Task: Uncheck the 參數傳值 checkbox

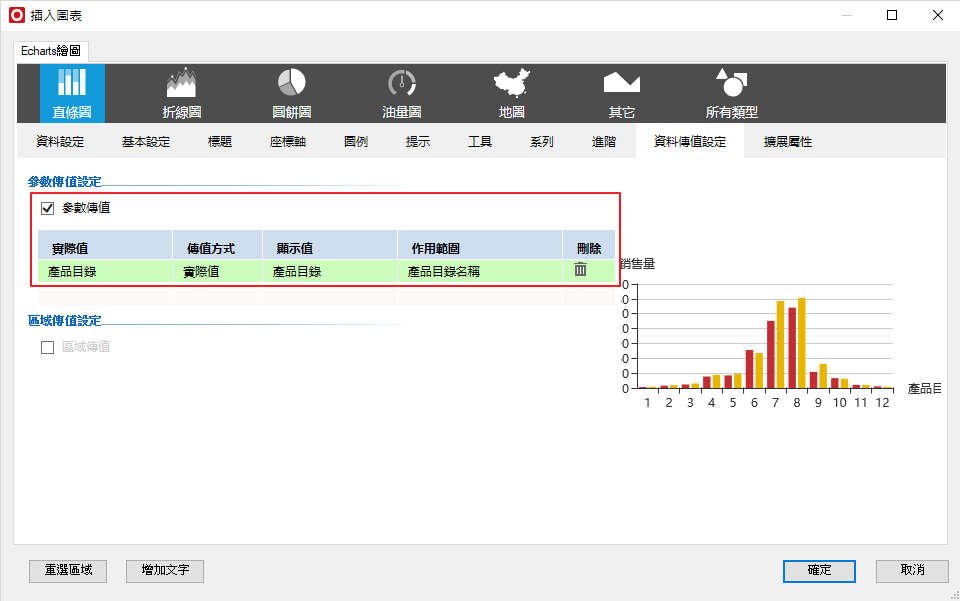Action: click(47, 209)
